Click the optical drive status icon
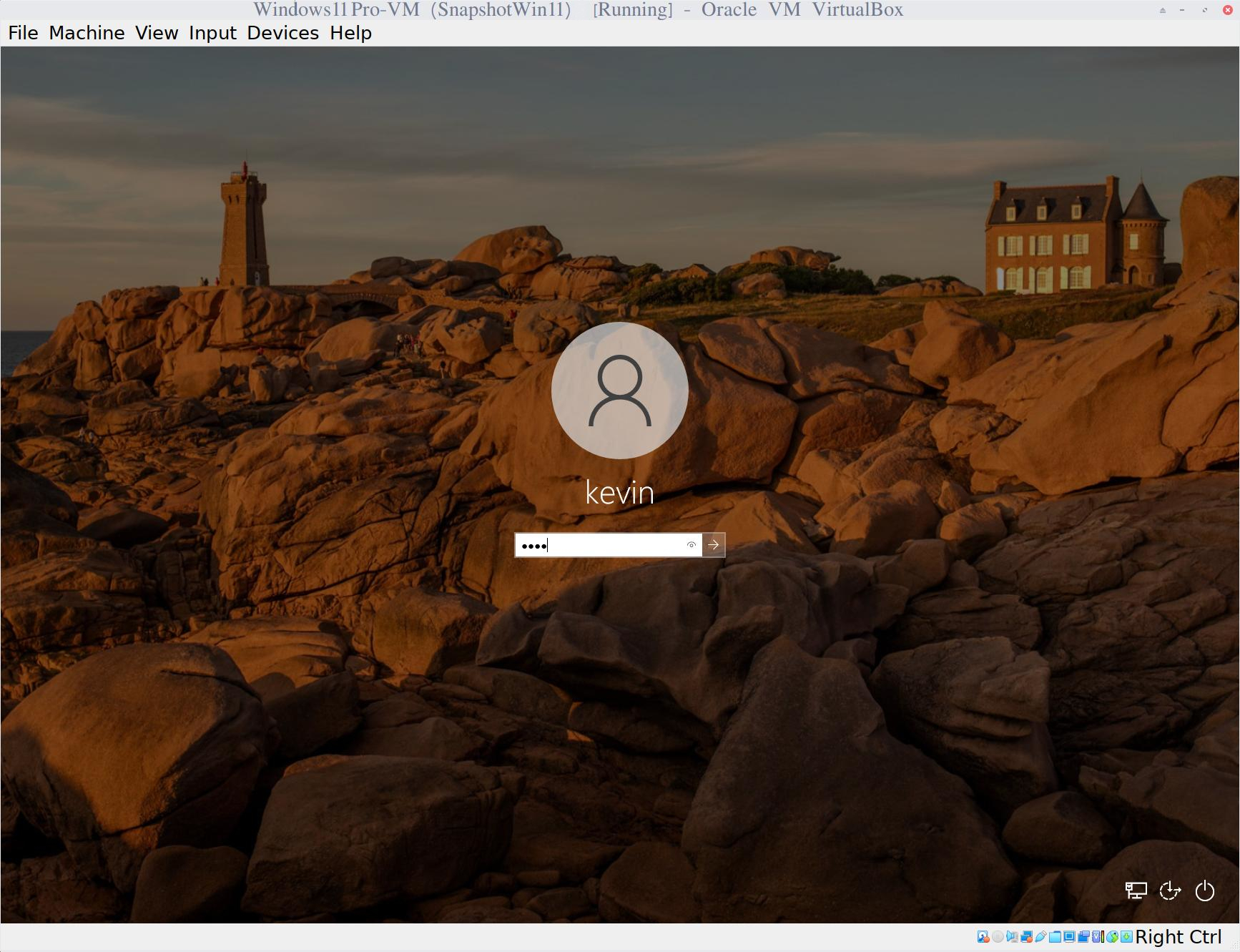 998,937
